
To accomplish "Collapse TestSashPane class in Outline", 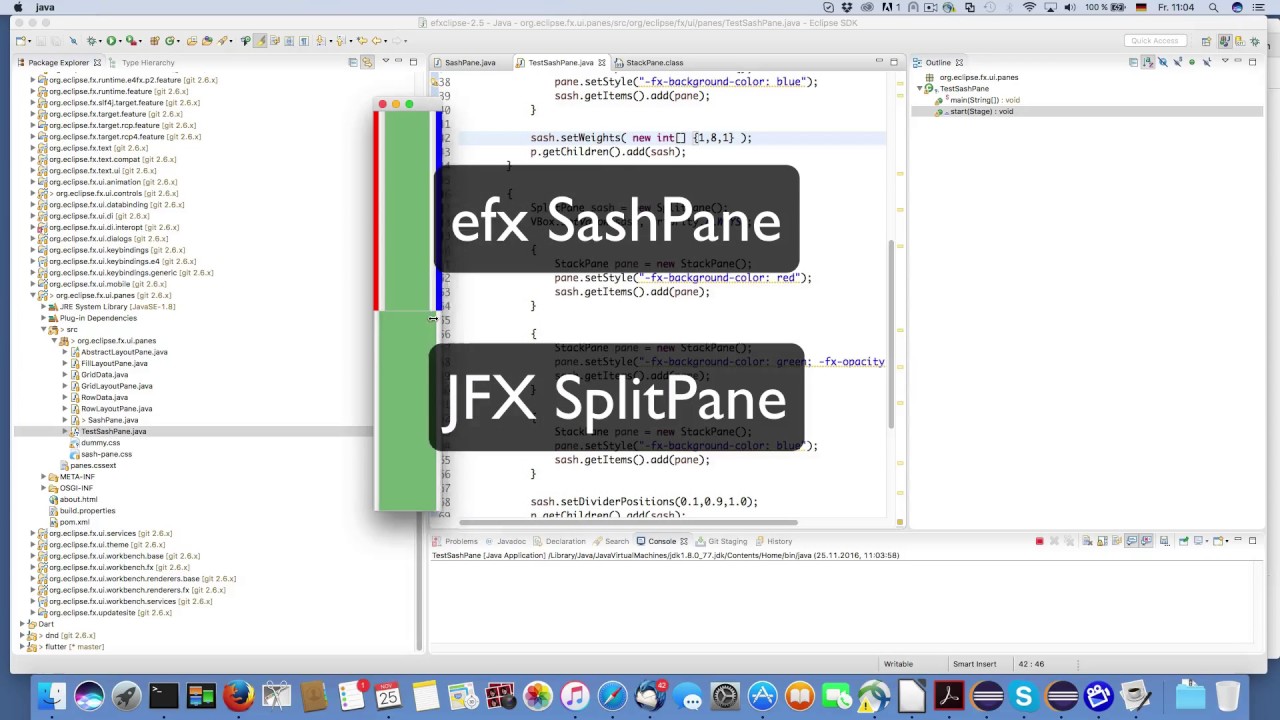I will (x=920, y=89).
